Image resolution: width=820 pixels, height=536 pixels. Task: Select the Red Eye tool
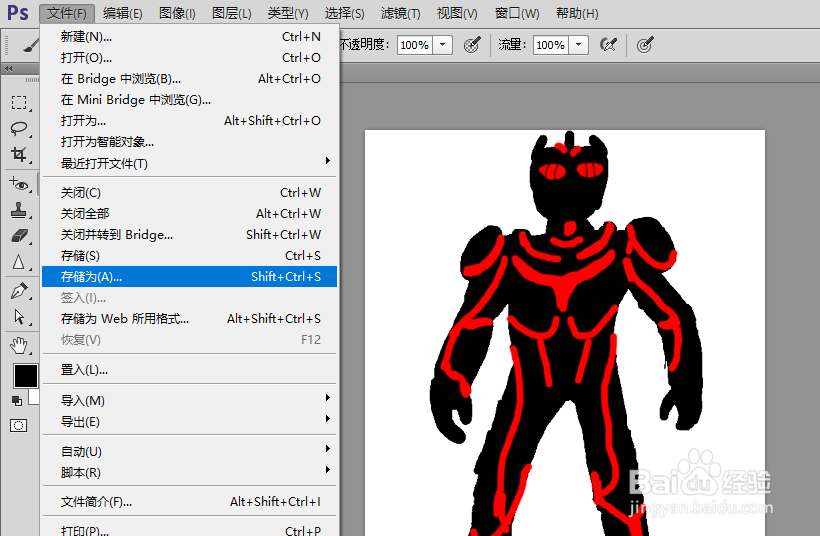(x=19, y=184)
